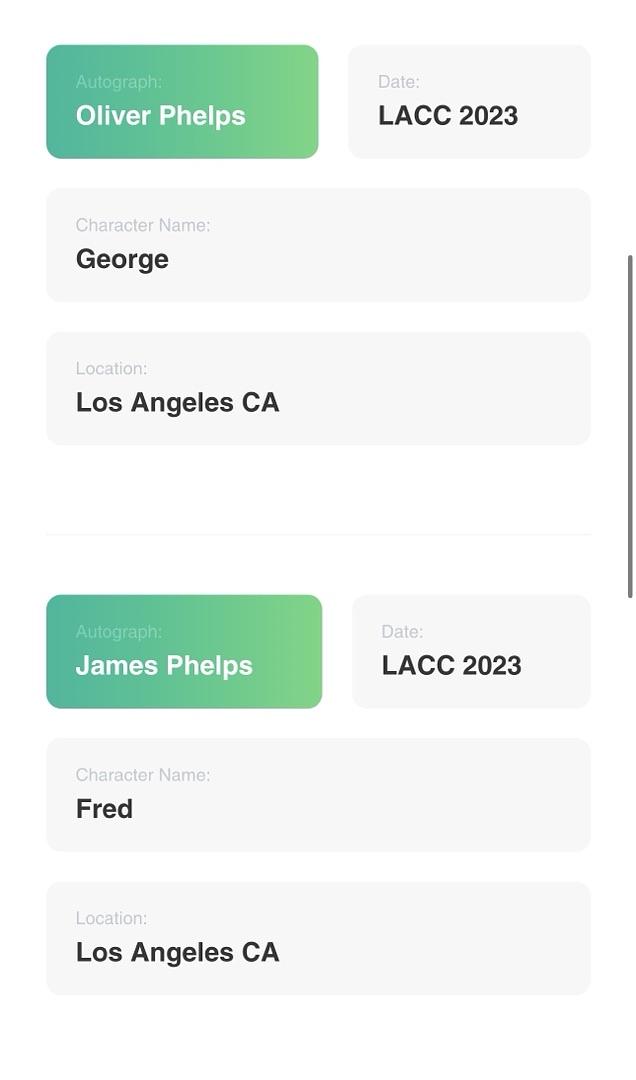Select the LACC 2023 date beside James Phelps
The width and height of the screenshot is (636, 1080).
pyautogui.click(x=451, y=666)
